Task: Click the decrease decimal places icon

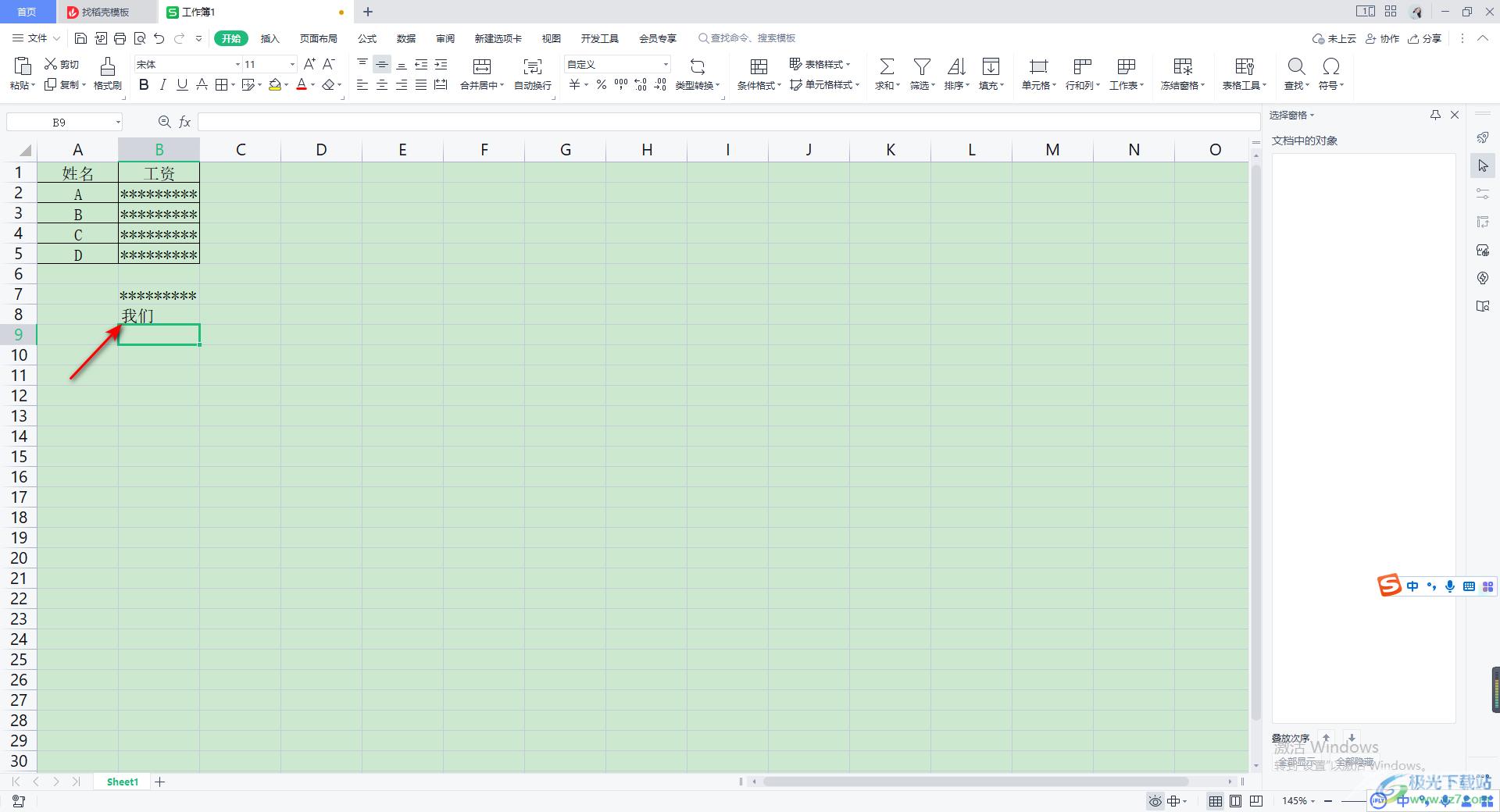Action: (x=660, y=84)
